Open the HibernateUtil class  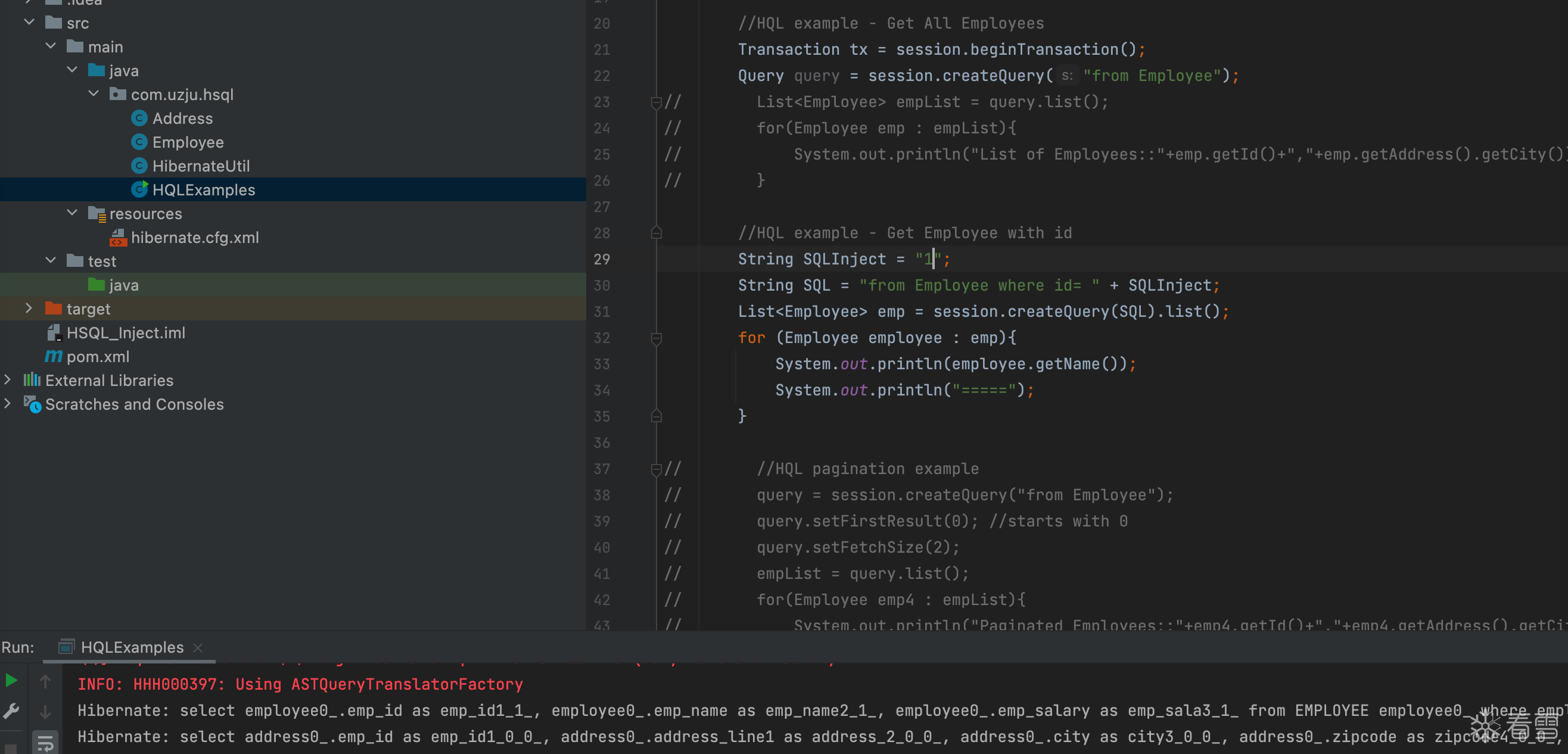coord(201,166)
